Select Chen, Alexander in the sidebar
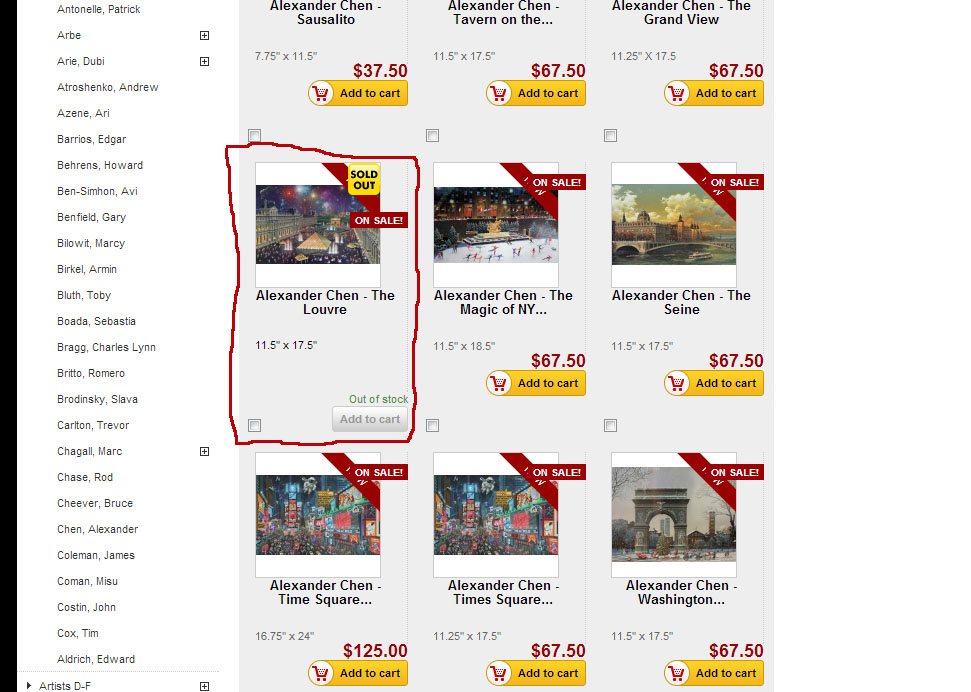 pyautogui.click(x=98, y=530)
